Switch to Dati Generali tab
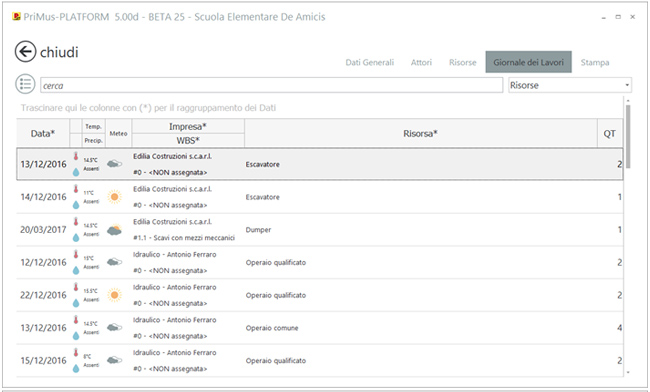650x392 pixels. [369, 63]
